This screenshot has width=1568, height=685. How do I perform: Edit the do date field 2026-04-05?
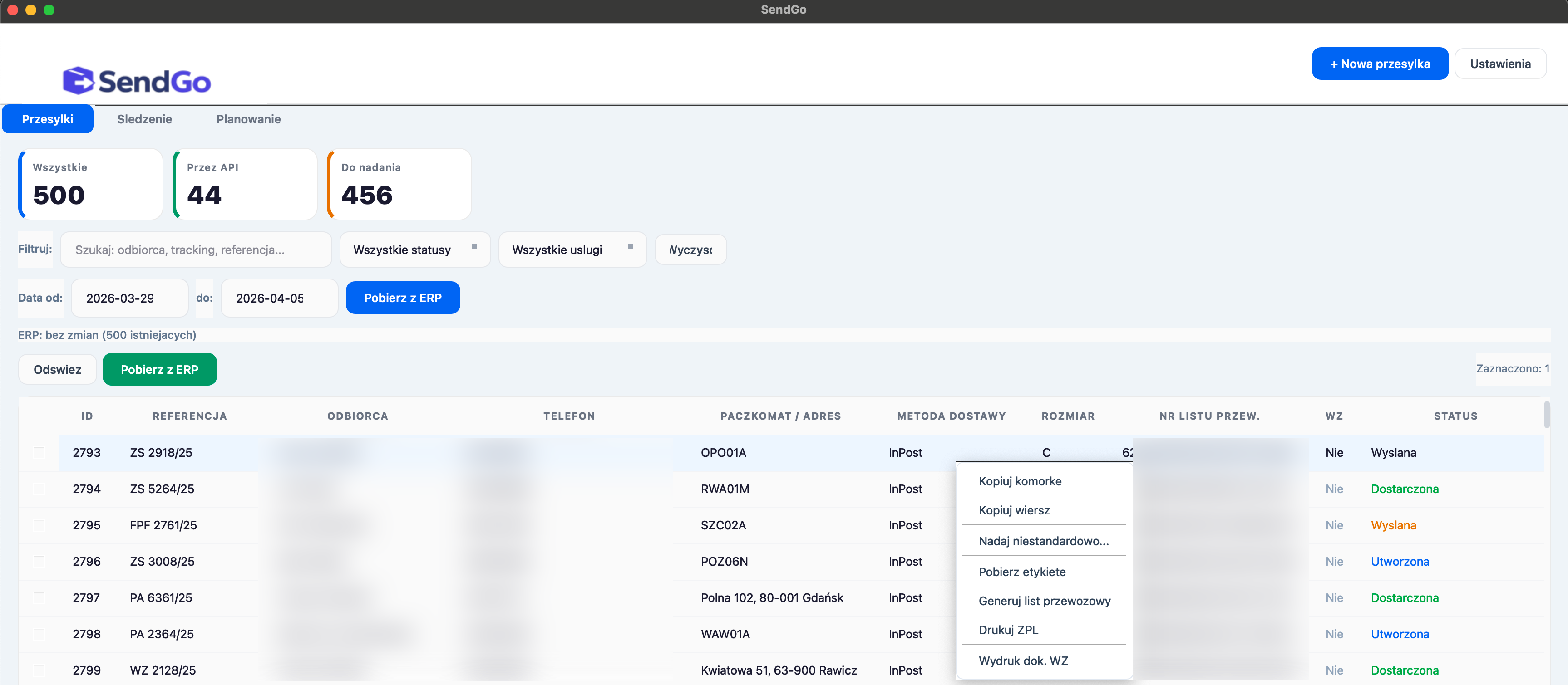(x=279, y=298)
